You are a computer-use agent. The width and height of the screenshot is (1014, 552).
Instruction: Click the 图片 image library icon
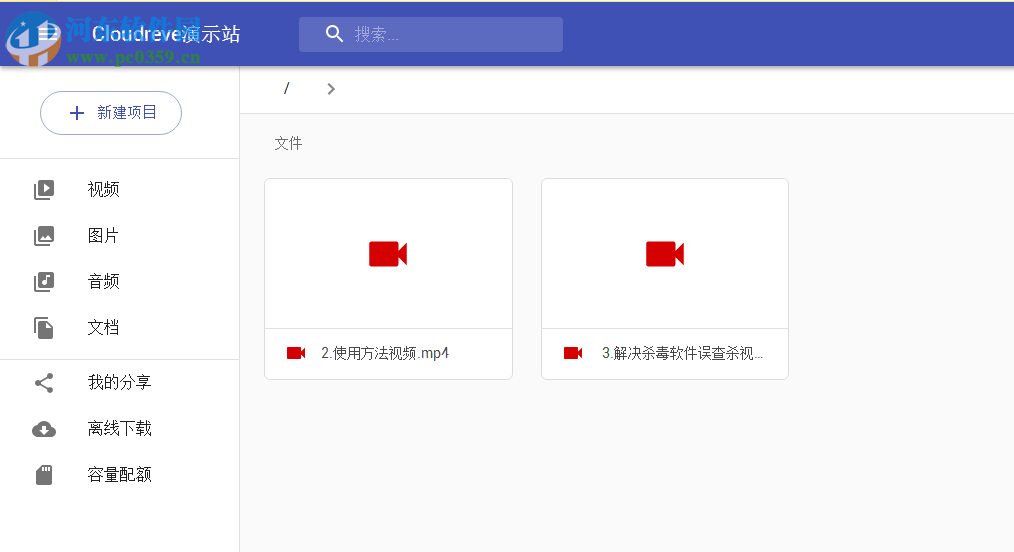pos(44,235)
